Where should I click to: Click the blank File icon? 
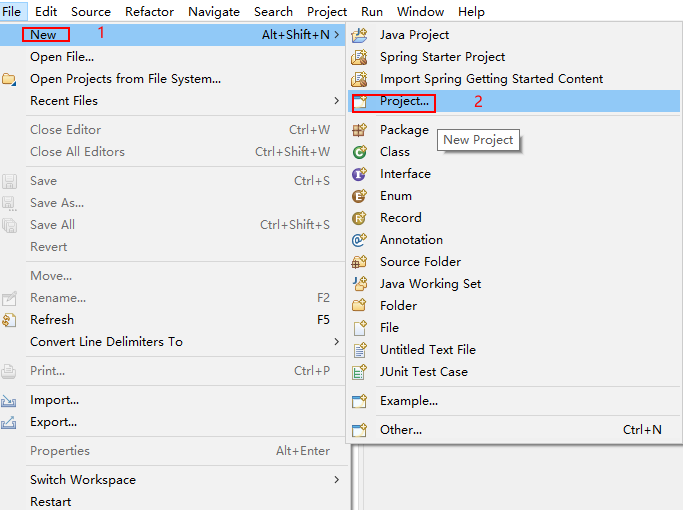[360, 328]
